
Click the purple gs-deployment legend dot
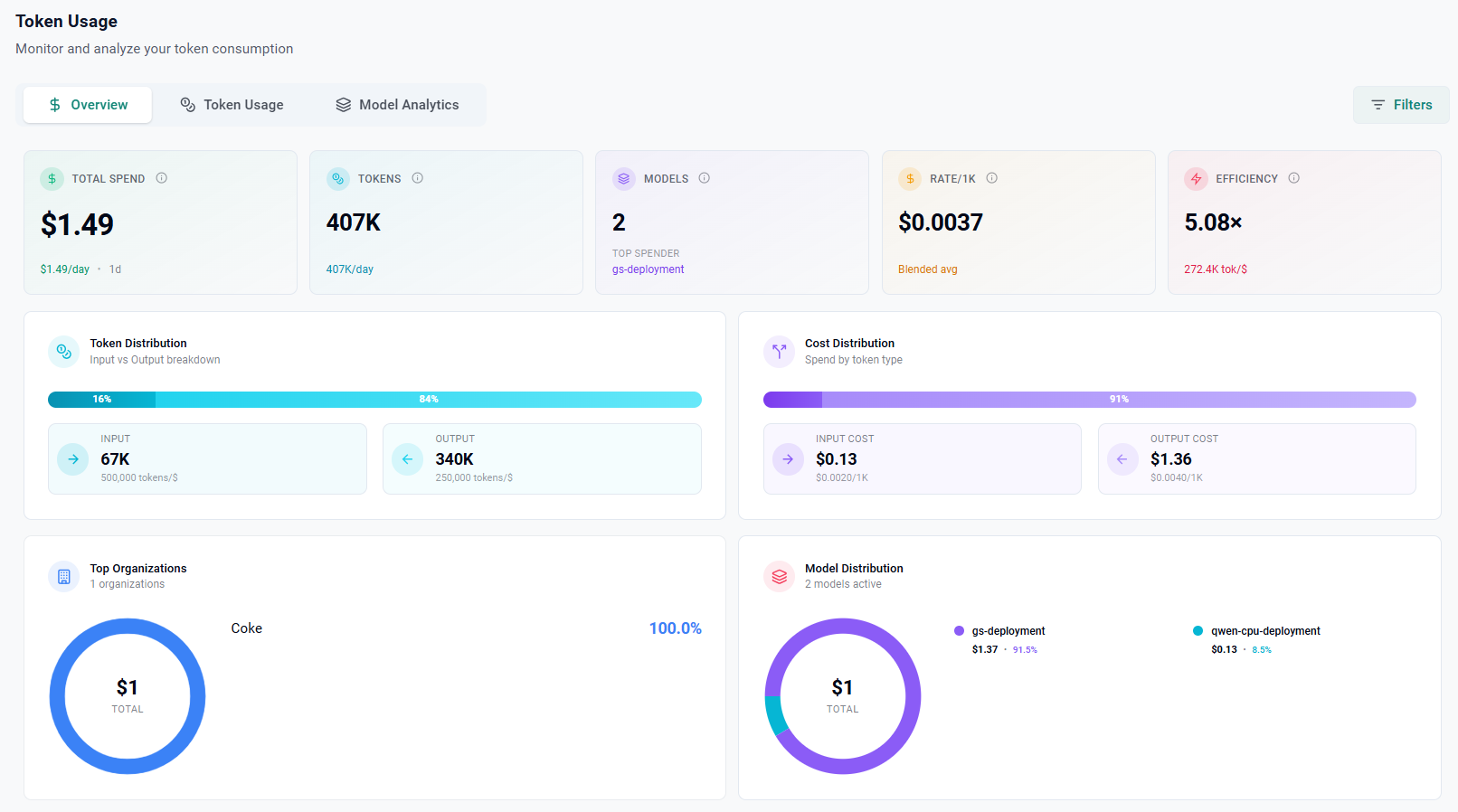click(959, 631)
